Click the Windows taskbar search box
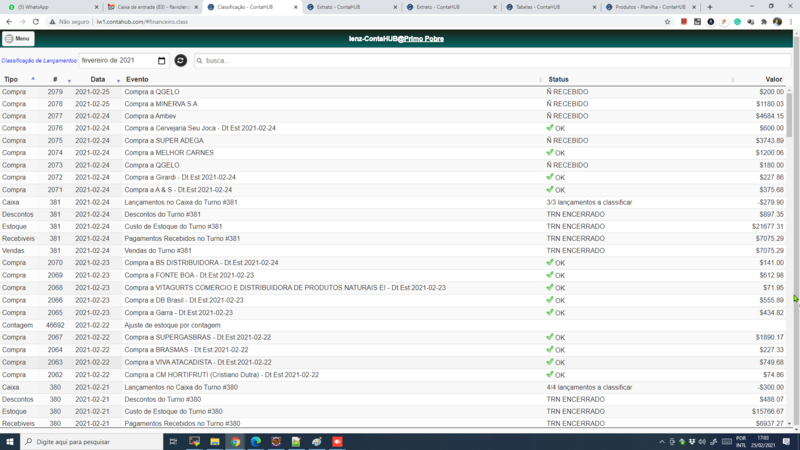 (91, 442)
